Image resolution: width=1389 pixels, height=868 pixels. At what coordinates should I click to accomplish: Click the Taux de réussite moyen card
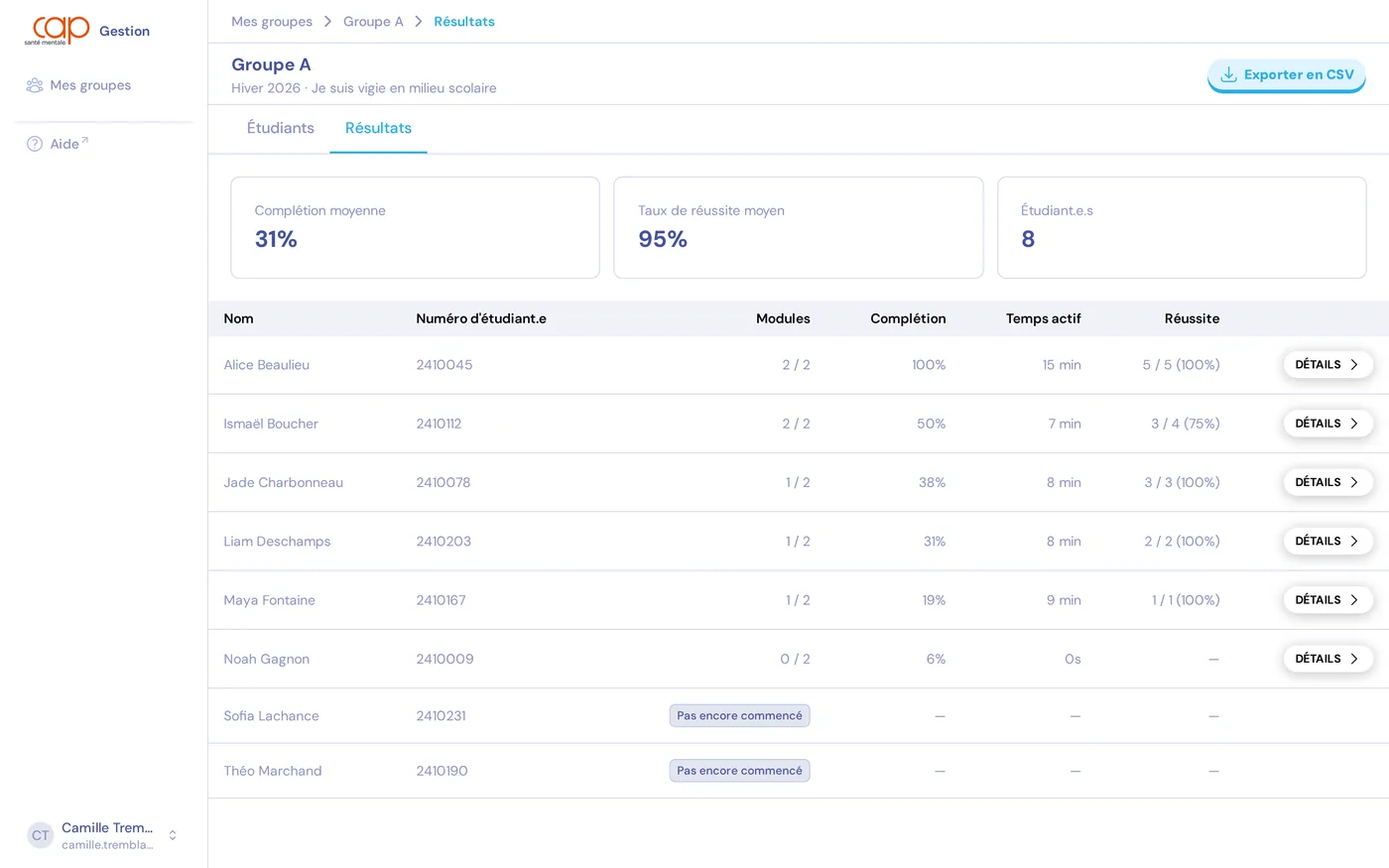point(799,227)
